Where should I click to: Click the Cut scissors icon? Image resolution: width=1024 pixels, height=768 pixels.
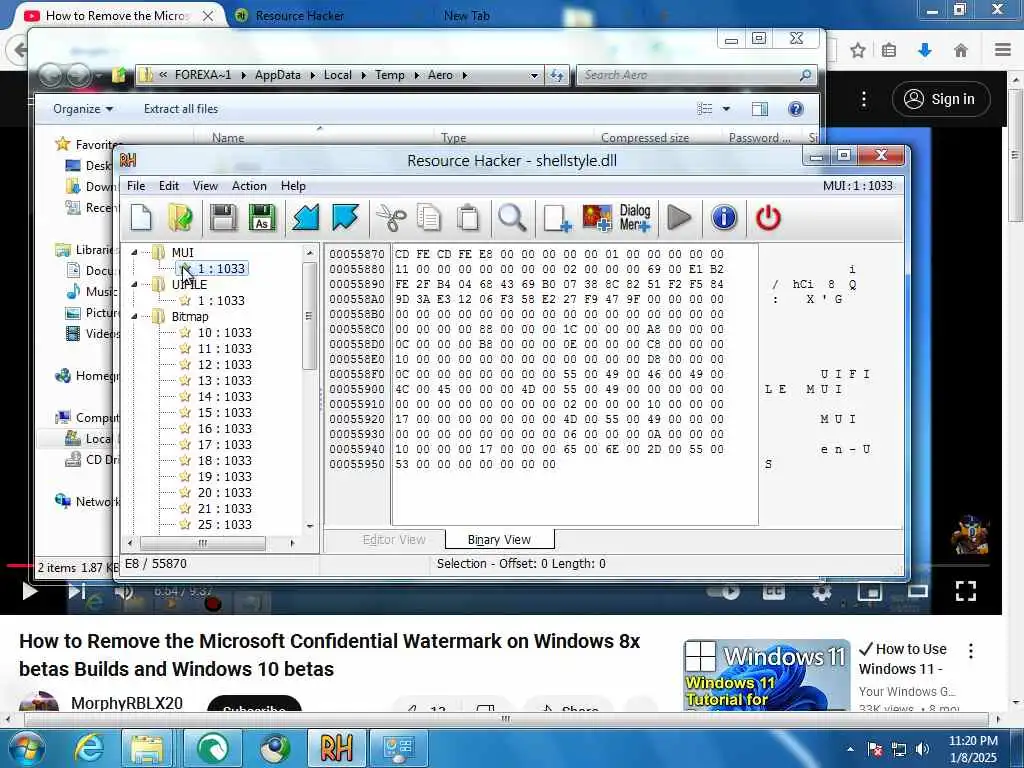tap(391, 217)
